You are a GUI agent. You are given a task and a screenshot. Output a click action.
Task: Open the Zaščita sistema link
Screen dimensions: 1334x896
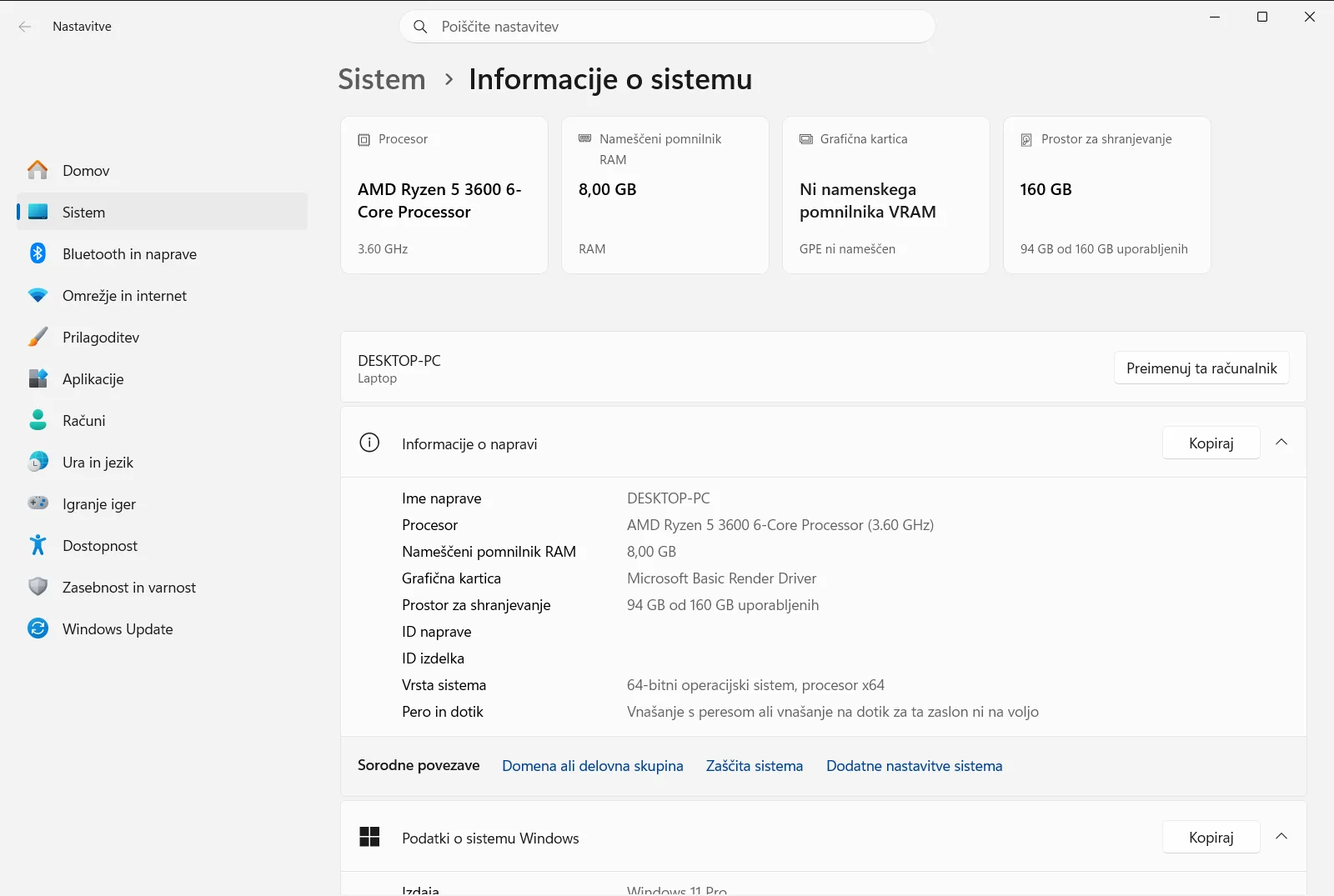[755, 765]
